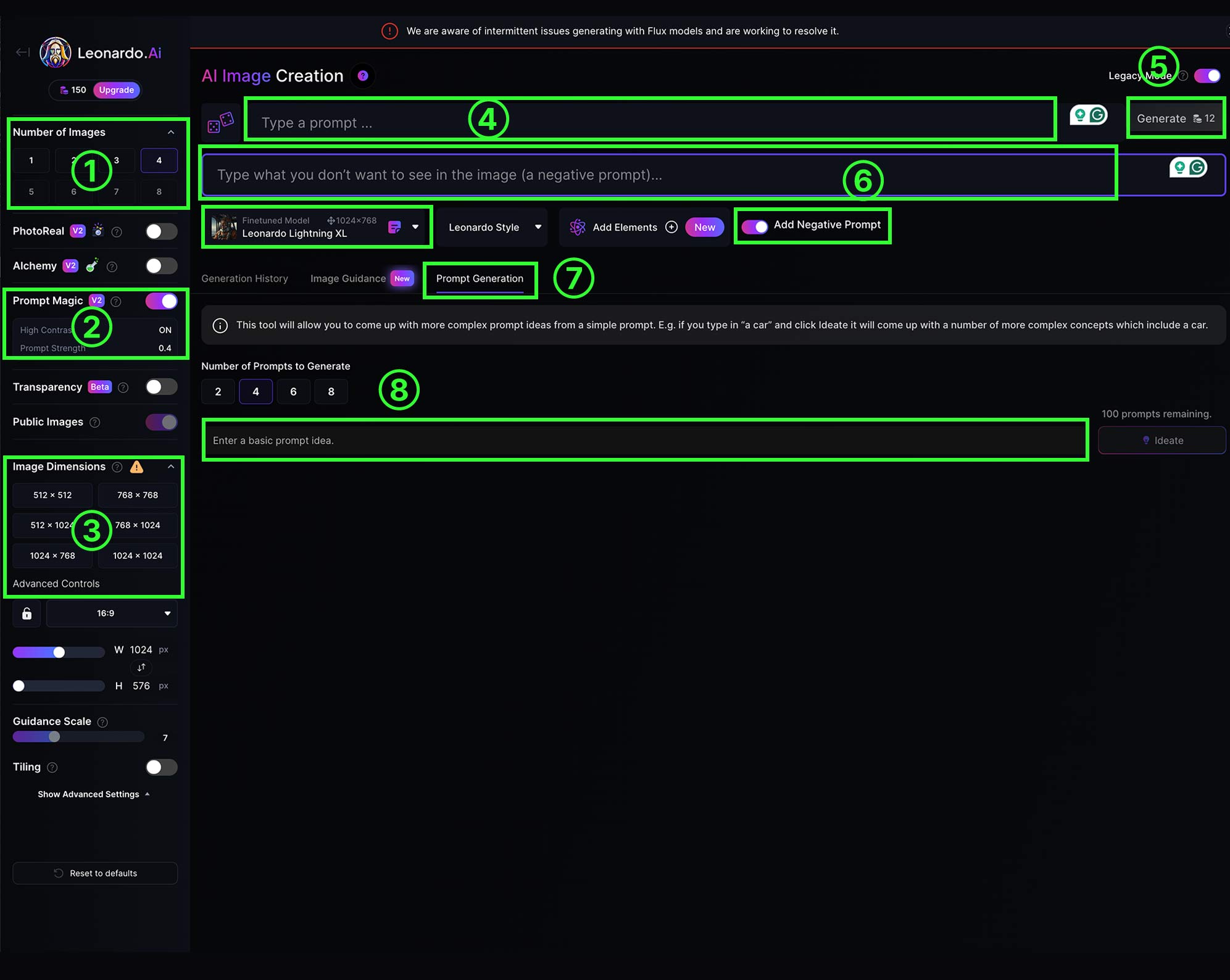Click the random prompt dice icon
Viewport: 1230px width, 980px height.
(220, 122)
